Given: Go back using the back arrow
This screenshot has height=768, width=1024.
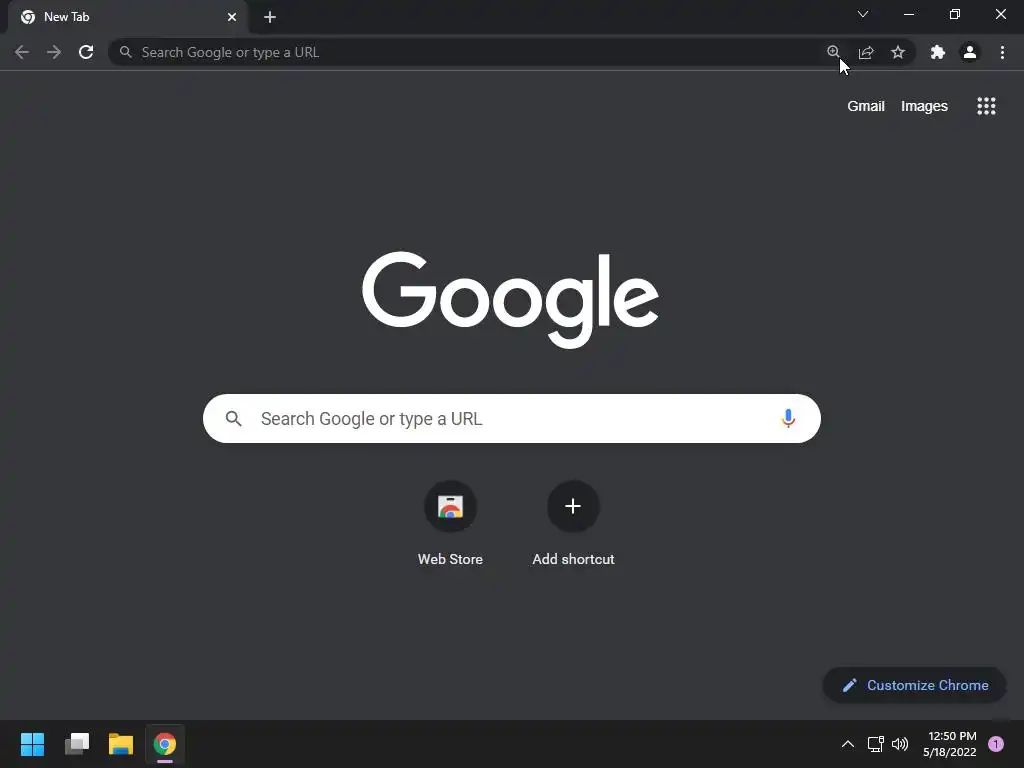Looking at the screenshot, I should pyautogui.click(x=22, y=52).
